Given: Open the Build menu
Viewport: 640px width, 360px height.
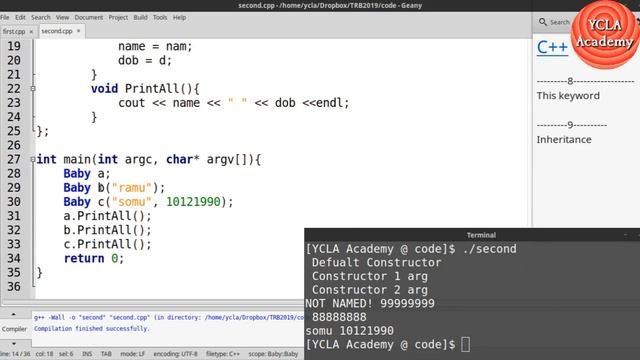Looking at the screenshot, I should click(x=140, y=18).
